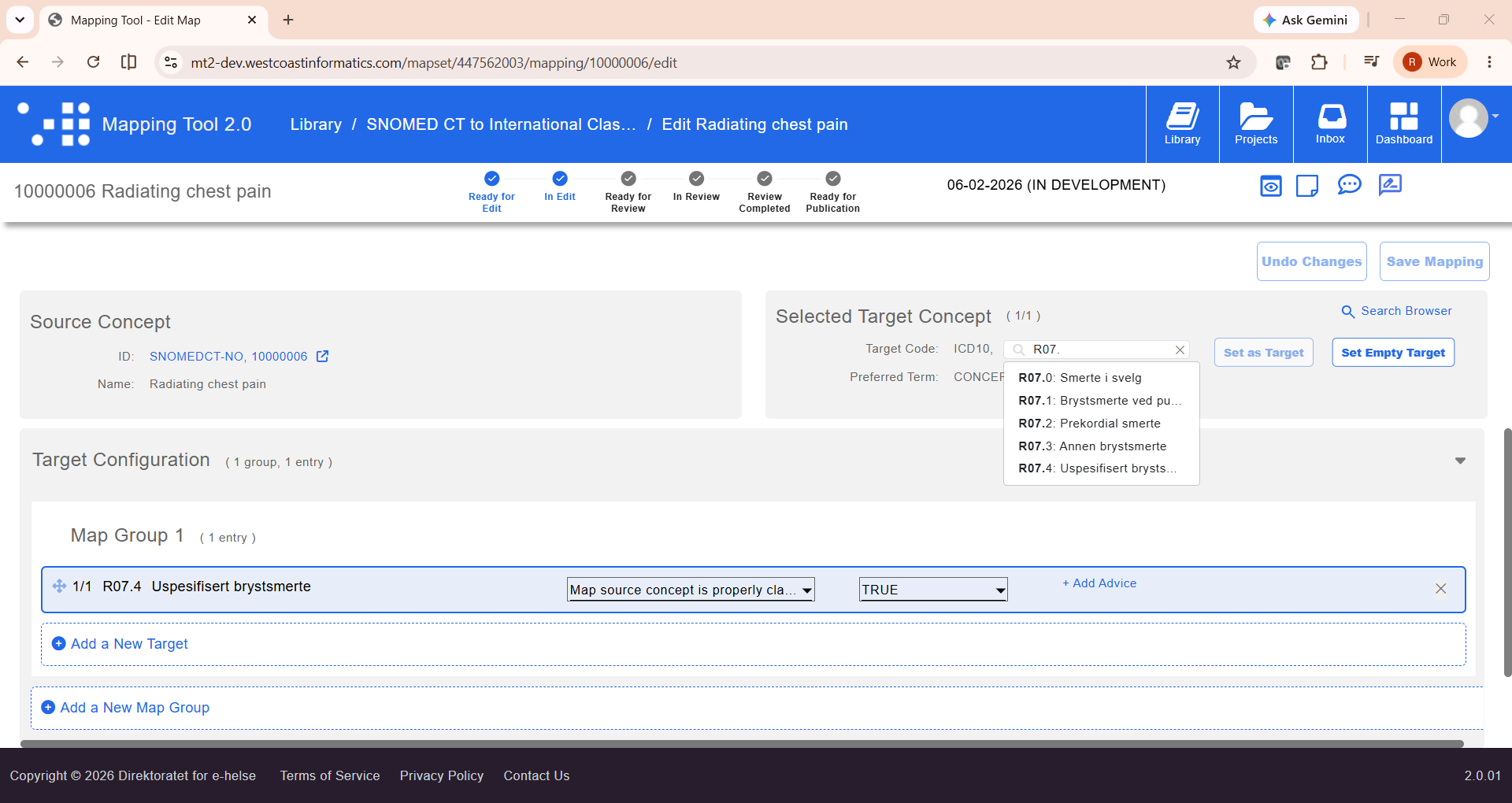Go back in browser history
Image resolution: width=1512 pixels, height=803 pixels.
23,62
